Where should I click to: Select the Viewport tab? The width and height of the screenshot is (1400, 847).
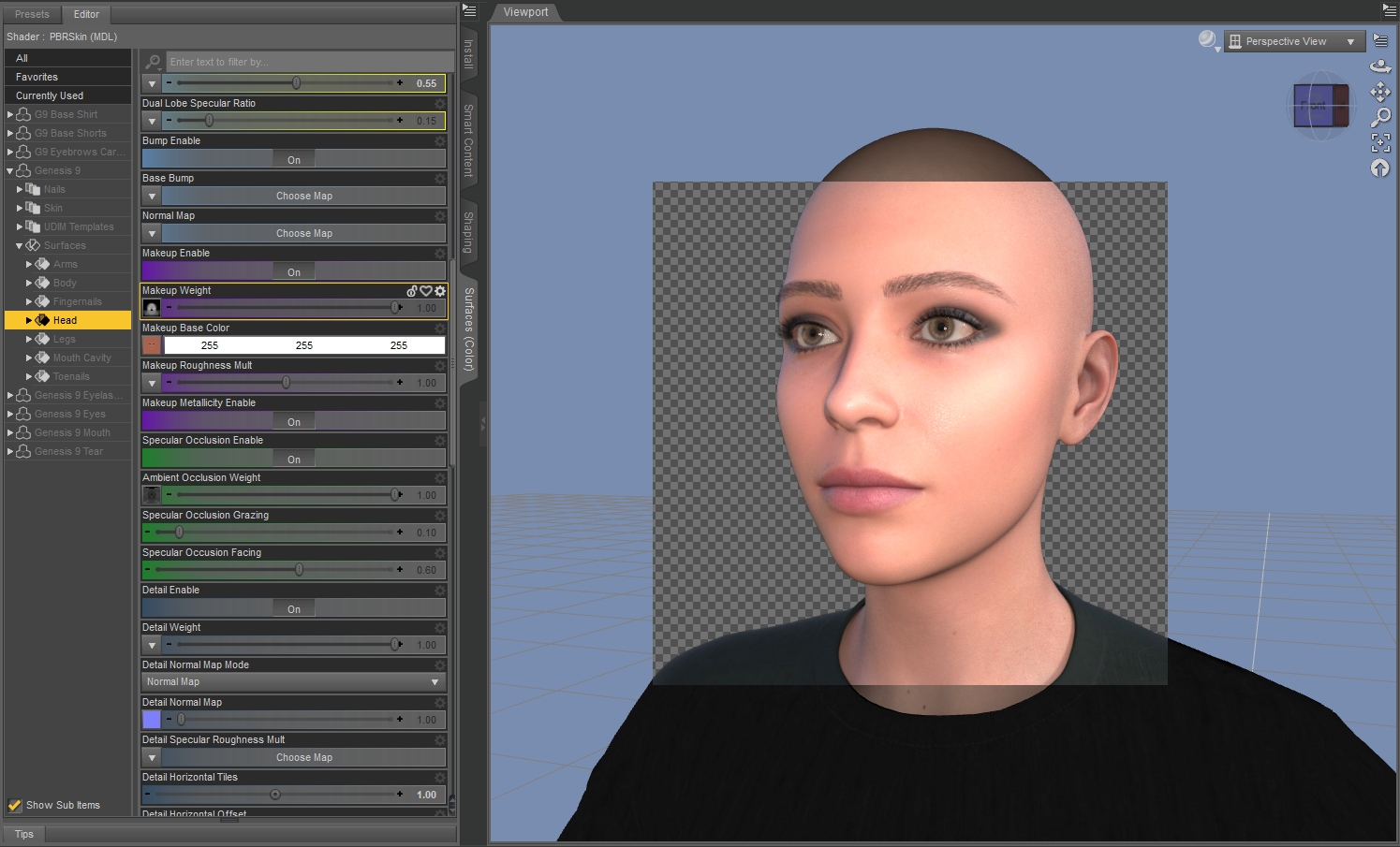click(x=525, y=12)
